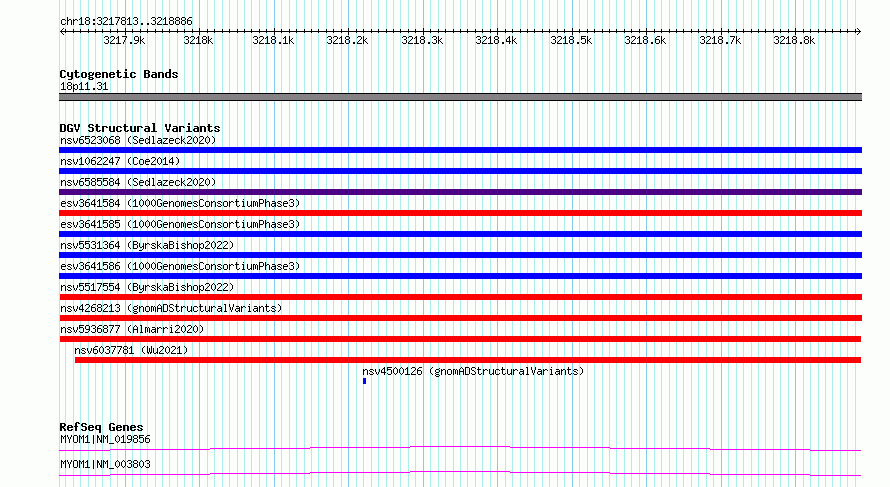Select the 18p11.31 band label
890x487 pixels.
pos(84,86)
